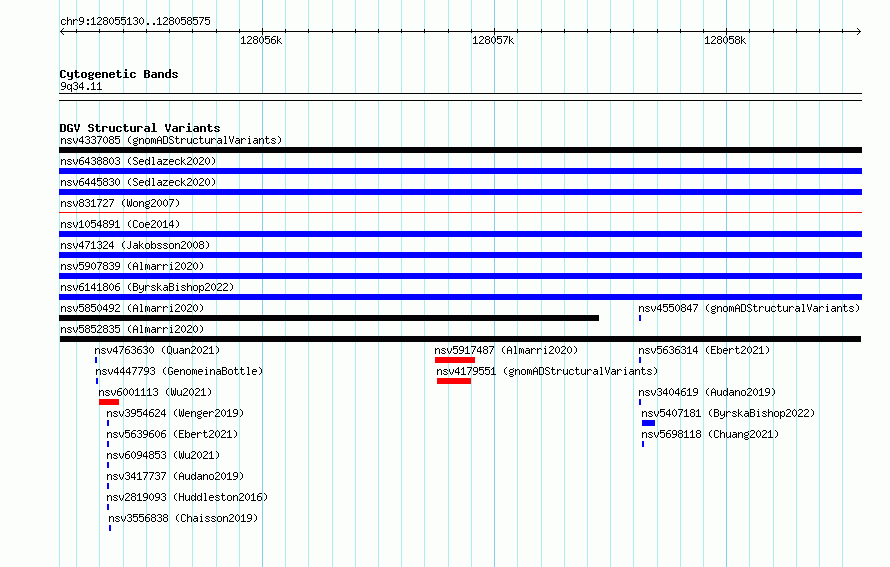Click the blue bar under nsv6445830
This screenshot has height=567, width=890.
click(460, 192)
